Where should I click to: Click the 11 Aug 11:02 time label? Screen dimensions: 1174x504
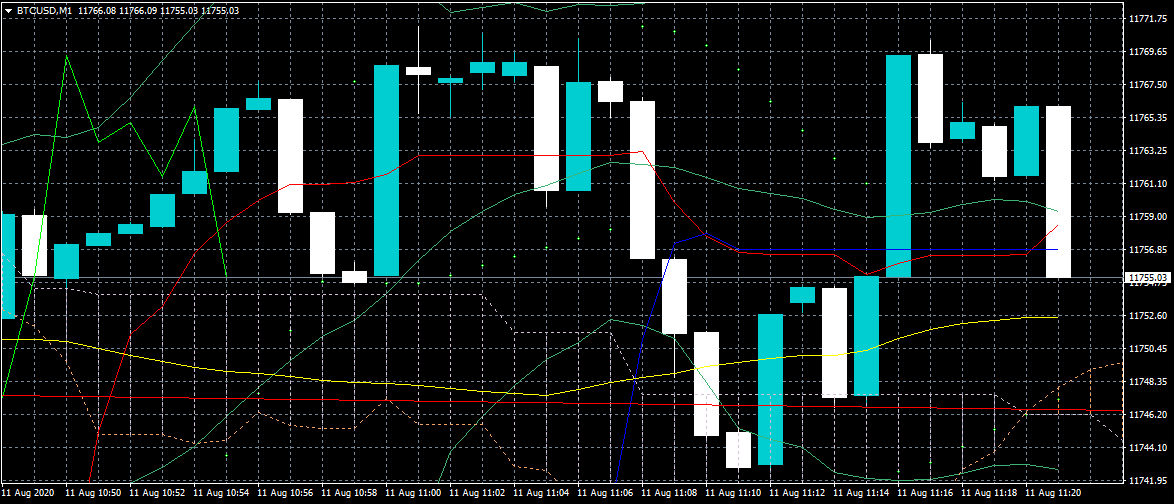(x=478, y=494)
